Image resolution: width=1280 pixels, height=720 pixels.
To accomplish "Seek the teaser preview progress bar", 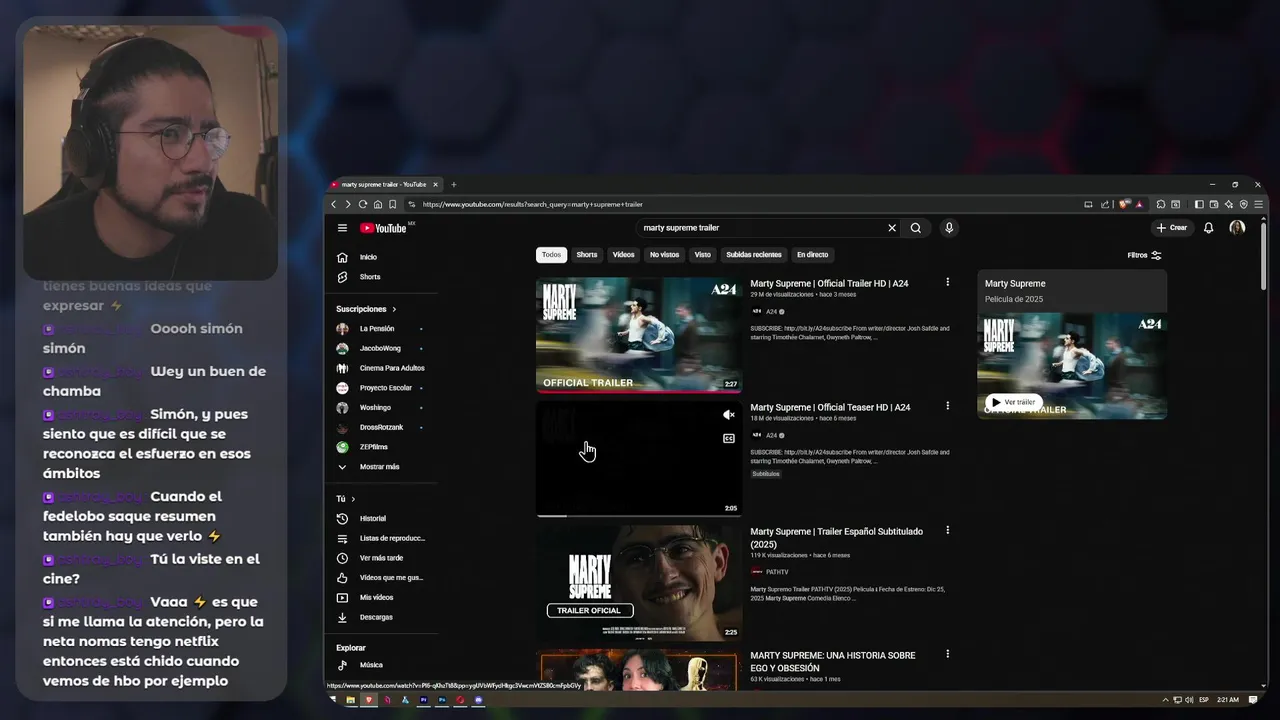I will (x=639, y=516).
